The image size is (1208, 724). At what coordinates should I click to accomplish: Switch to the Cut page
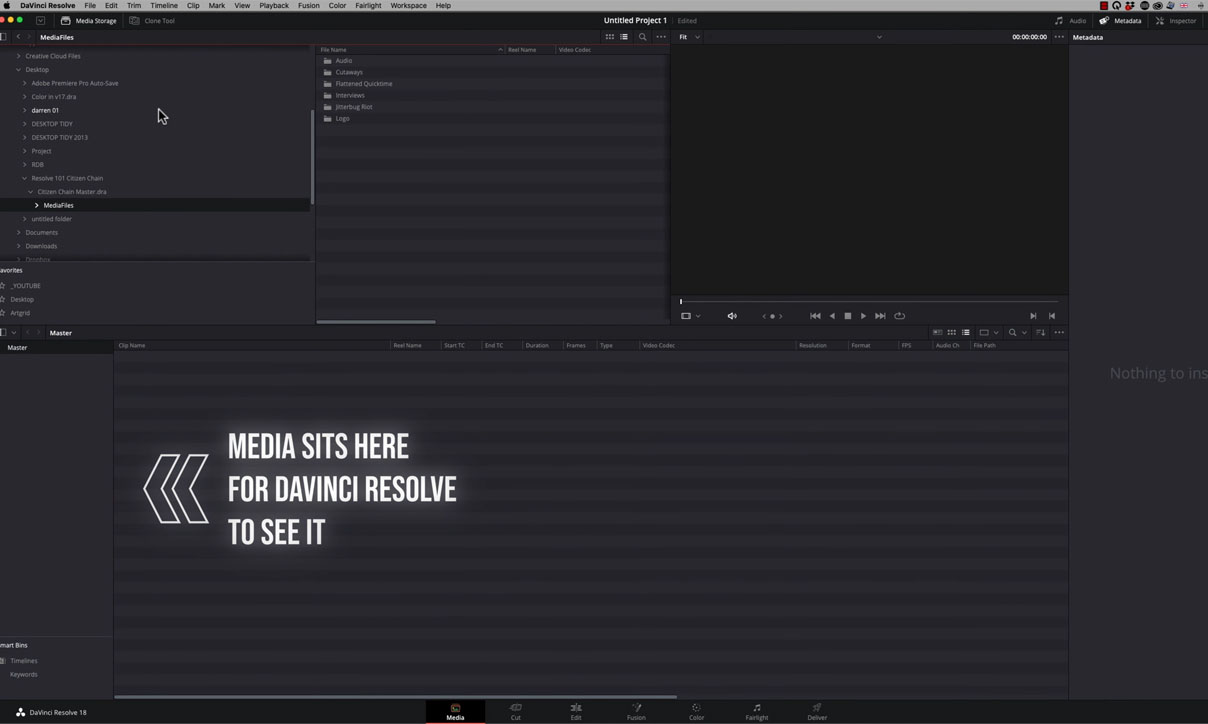click(x=516, y=711)
